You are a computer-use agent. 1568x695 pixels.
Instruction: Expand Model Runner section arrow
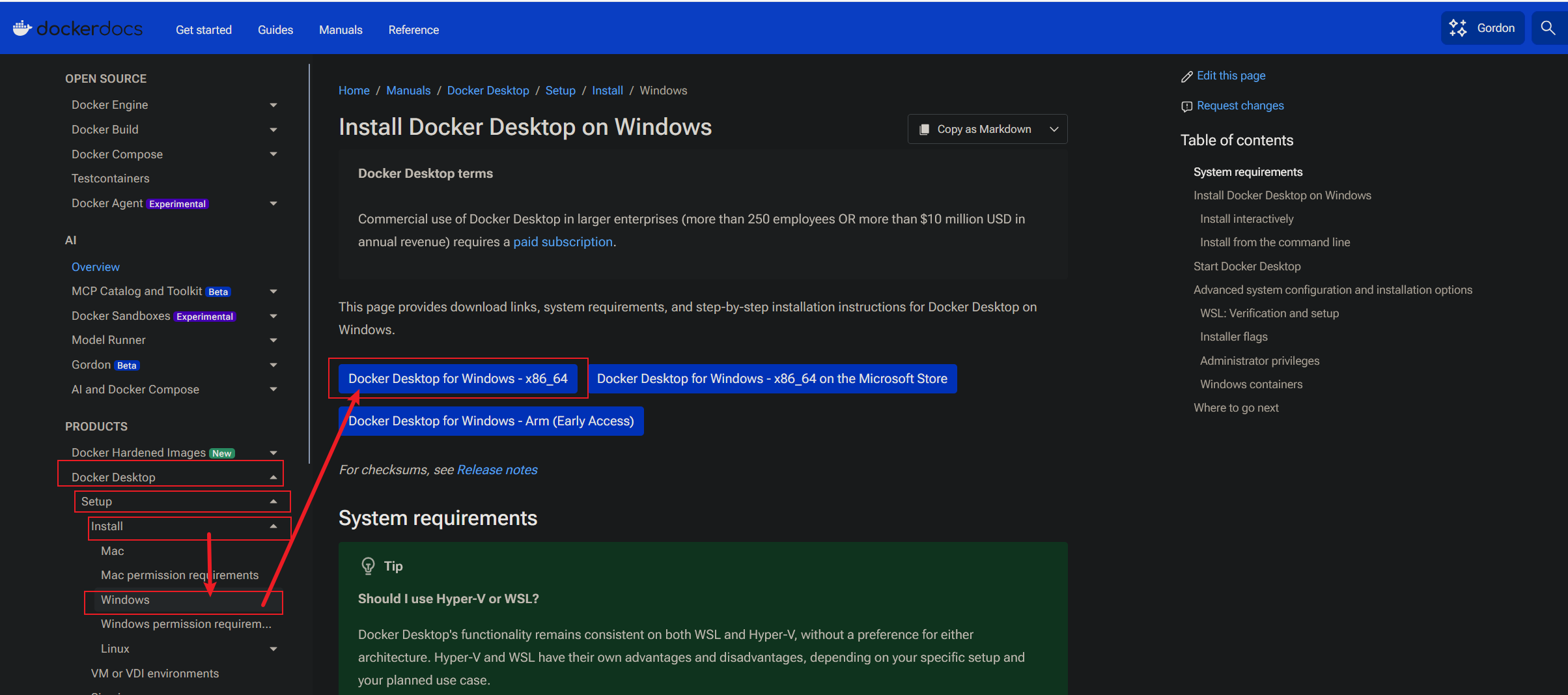(273, 340)
